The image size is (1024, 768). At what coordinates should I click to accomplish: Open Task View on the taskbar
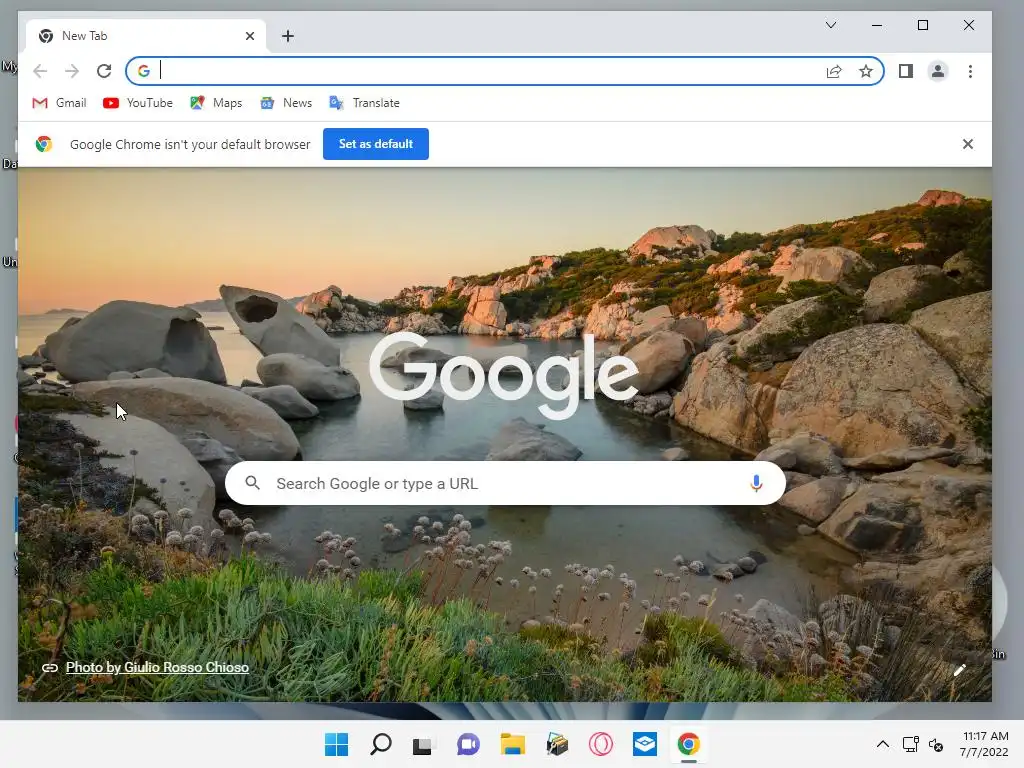[423, 744]
